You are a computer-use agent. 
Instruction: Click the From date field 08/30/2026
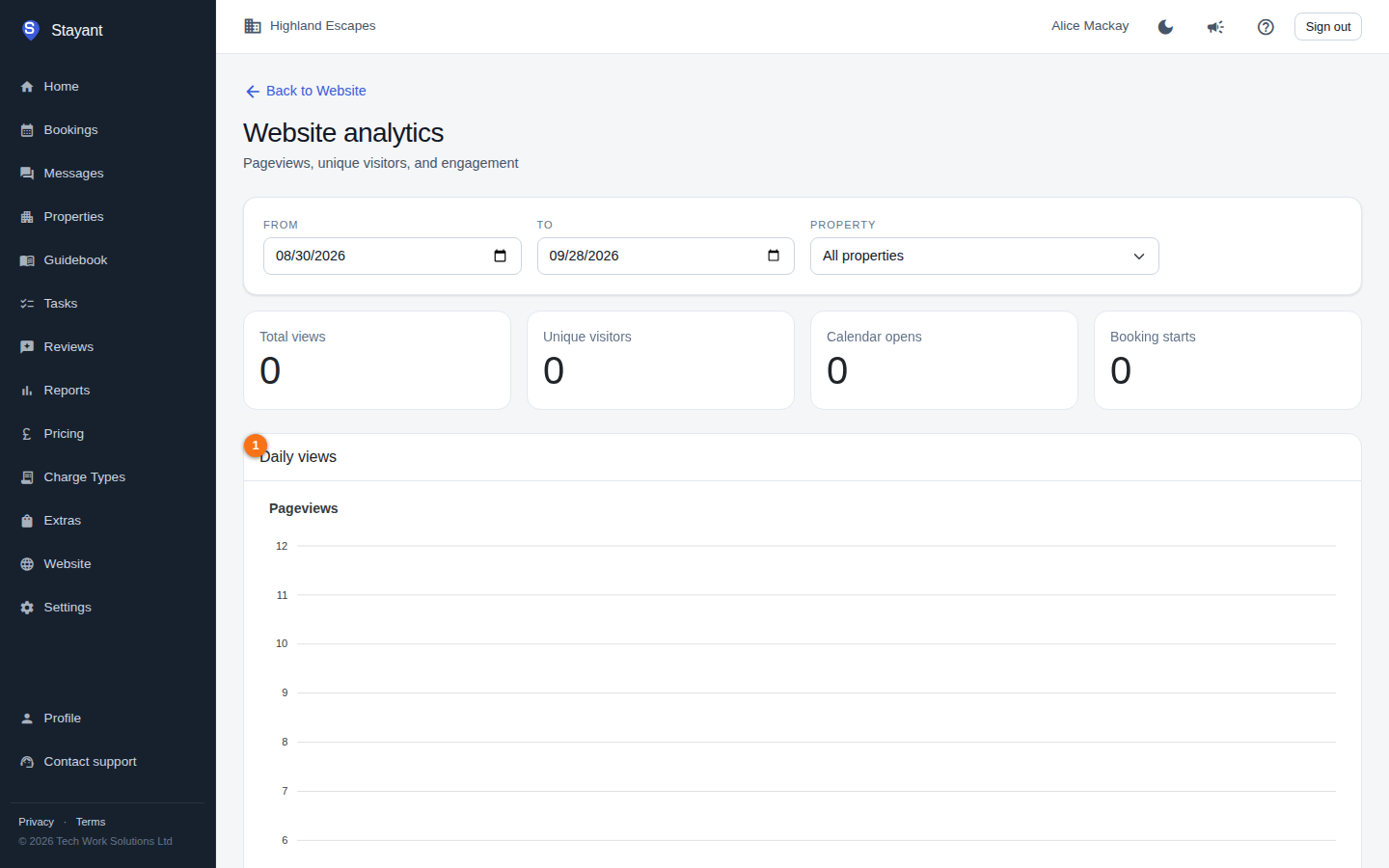click(x=392, y=256)
